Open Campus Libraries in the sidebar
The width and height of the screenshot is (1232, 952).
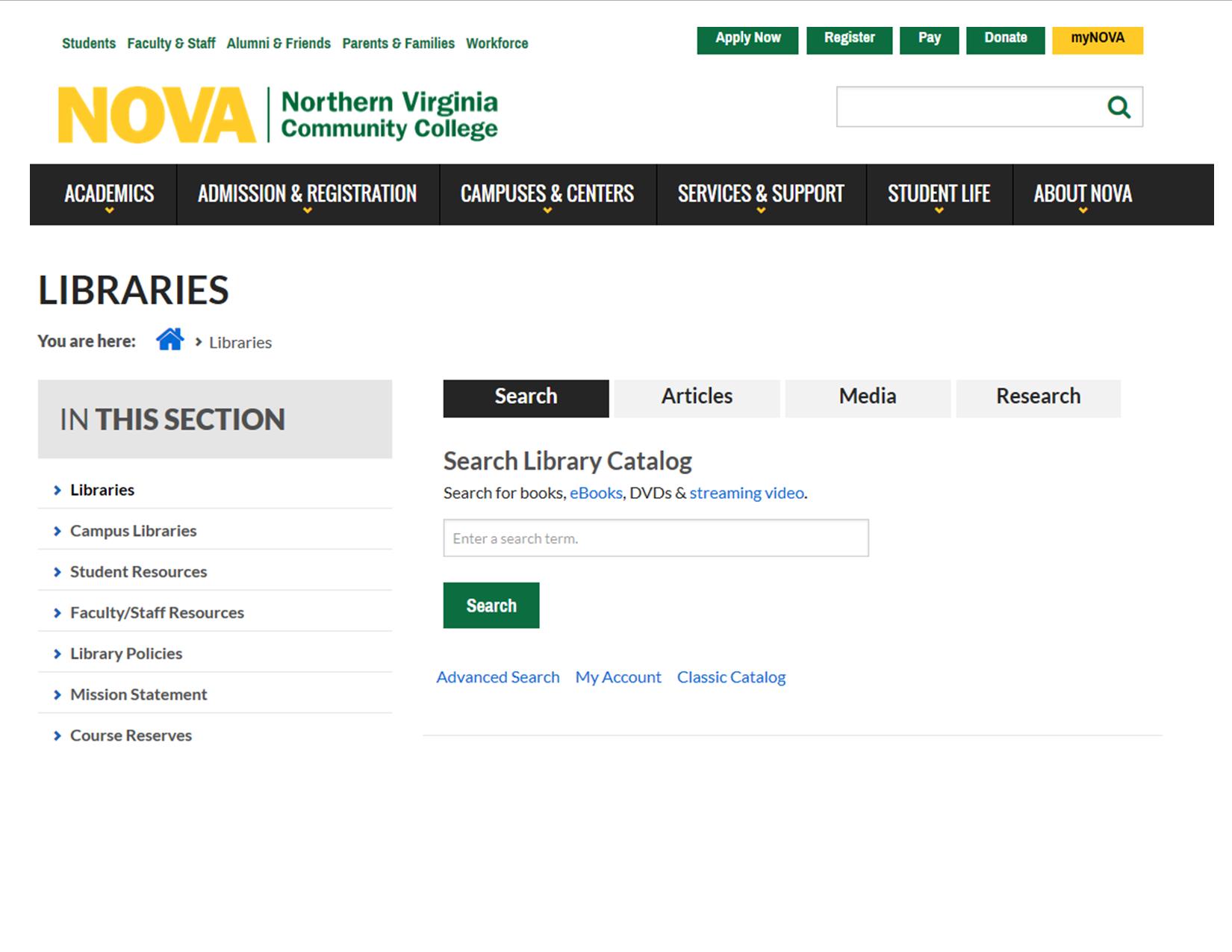[134, 531]
